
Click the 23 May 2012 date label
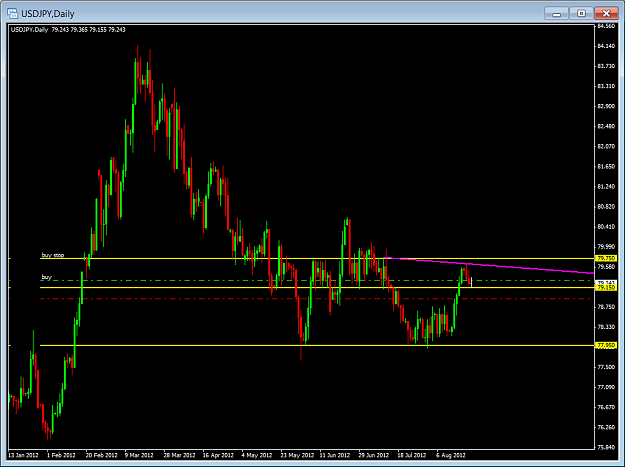pos(297,455)
